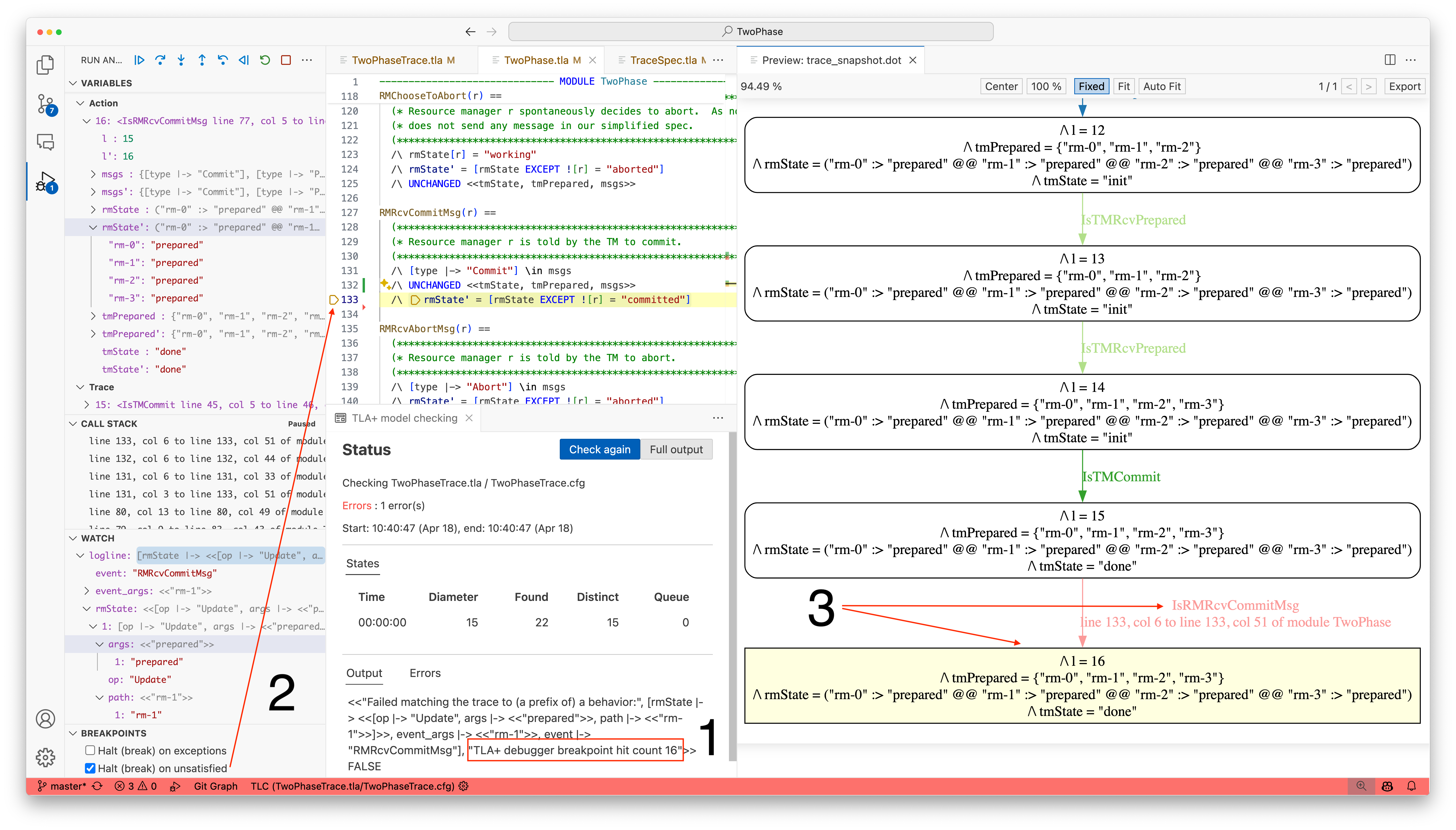Switch to the TraceSpec.tla tab
The width and height of the screenshot is (1456, 830).
tap(662, 60)
